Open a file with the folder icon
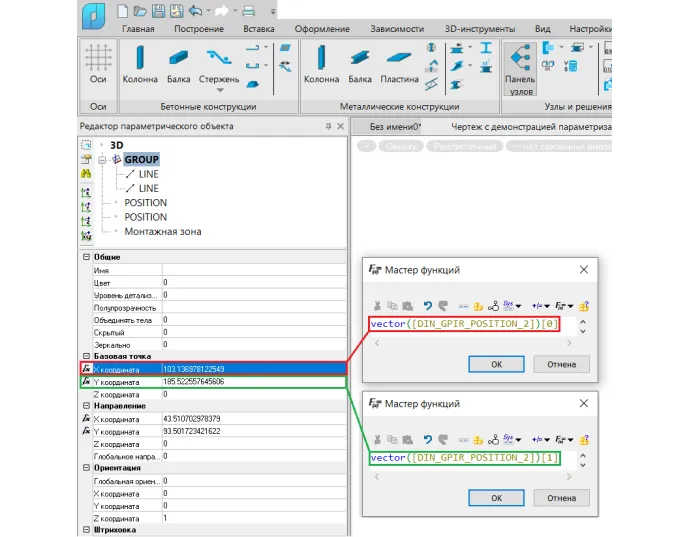This screenshot has width=688, height=537. tap(140, 11)
